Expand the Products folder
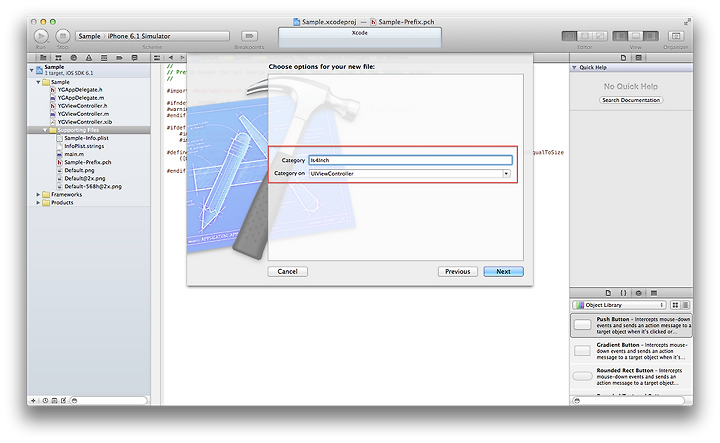The width and height of the screenshot is (720, 443). [39, 203]
